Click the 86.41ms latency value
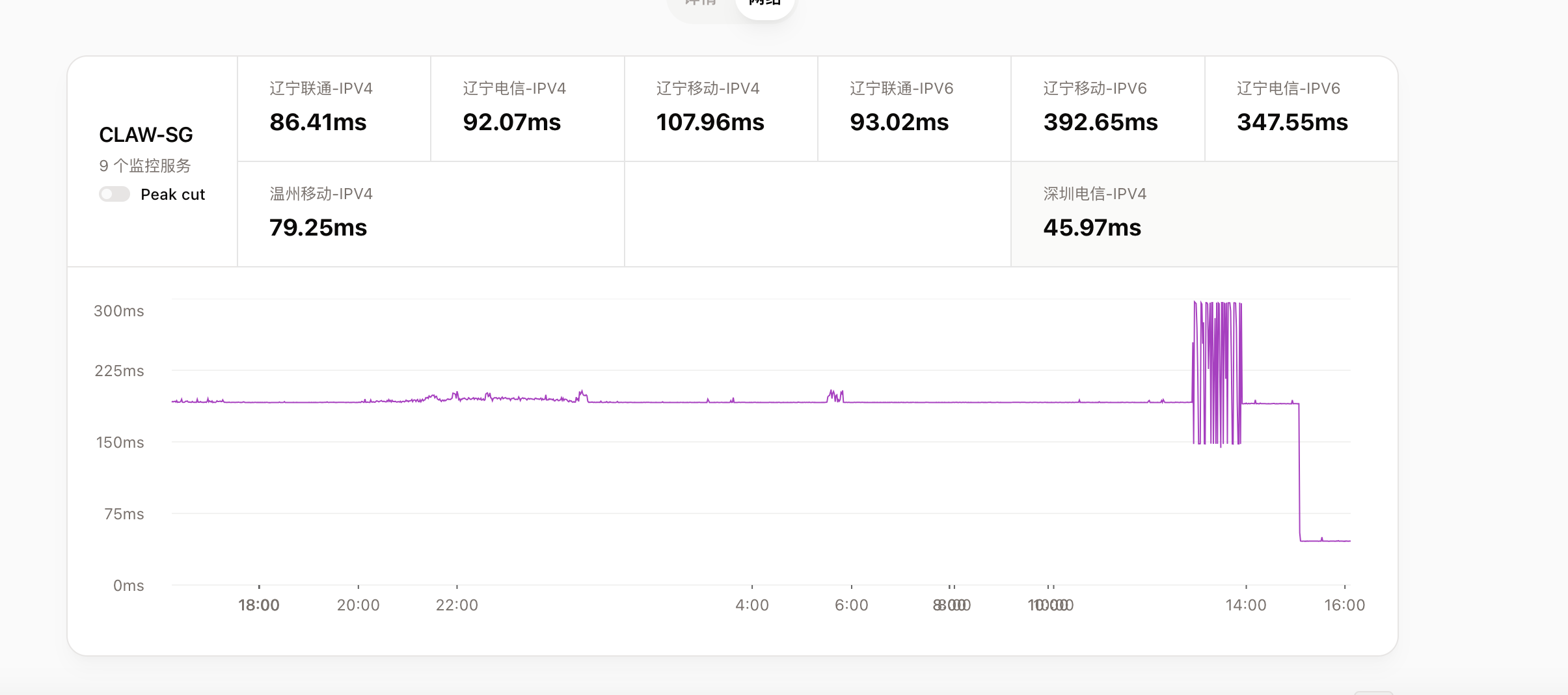The height and width of the screenshot is (695, 1568). pos(318,122)
